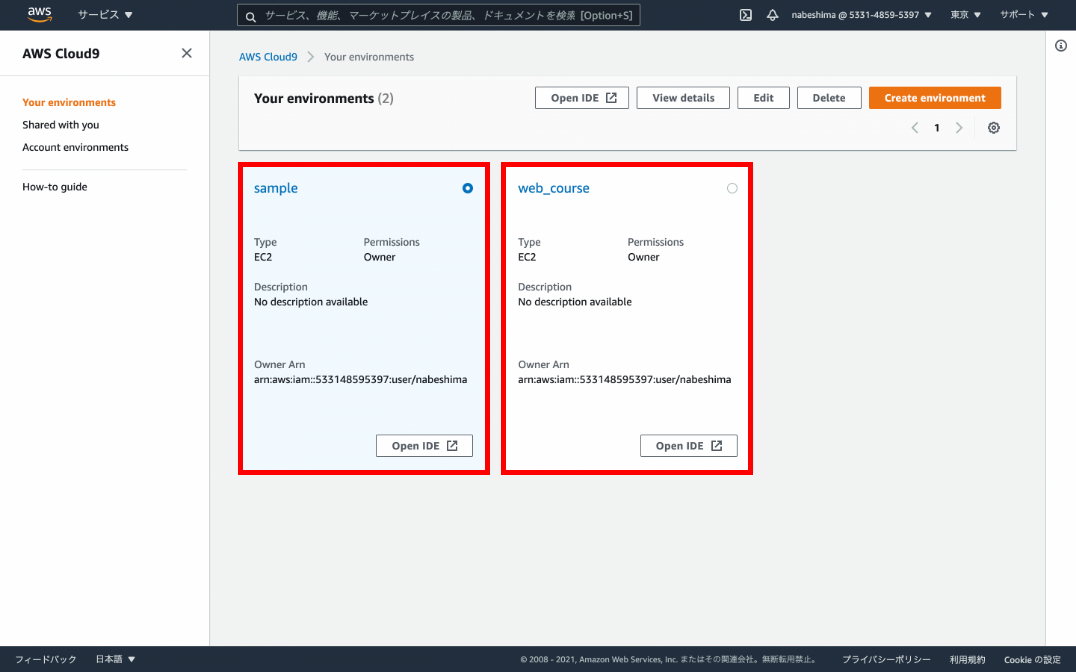The width and height of the screenshot is (1076, 672).
Task: Click the search magnifier icon
Action: [250, 16]
